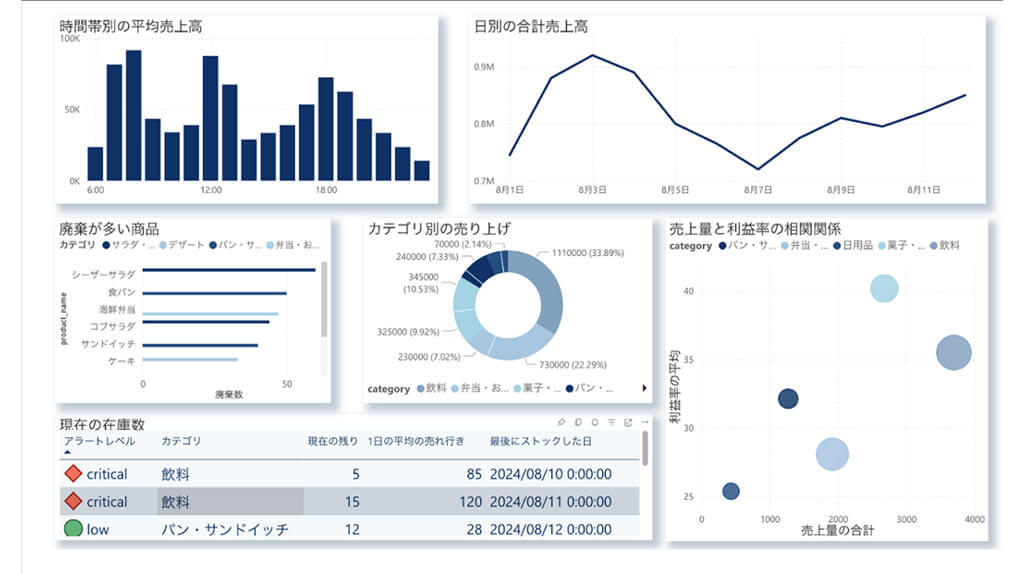Click the pin visual icon above the stock table

[562, 422]
